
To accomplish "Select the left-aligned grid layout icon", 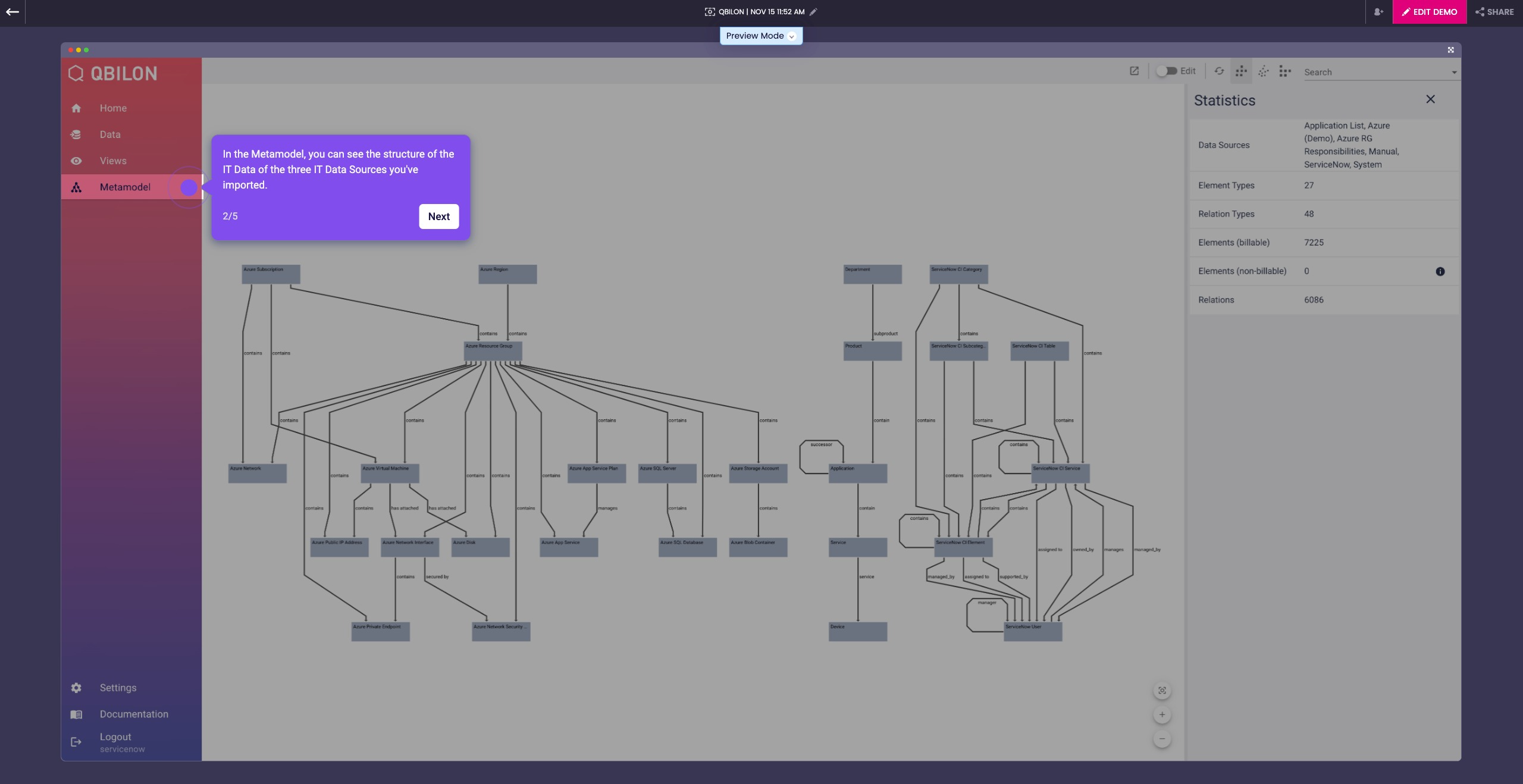I will (1285, 71).
